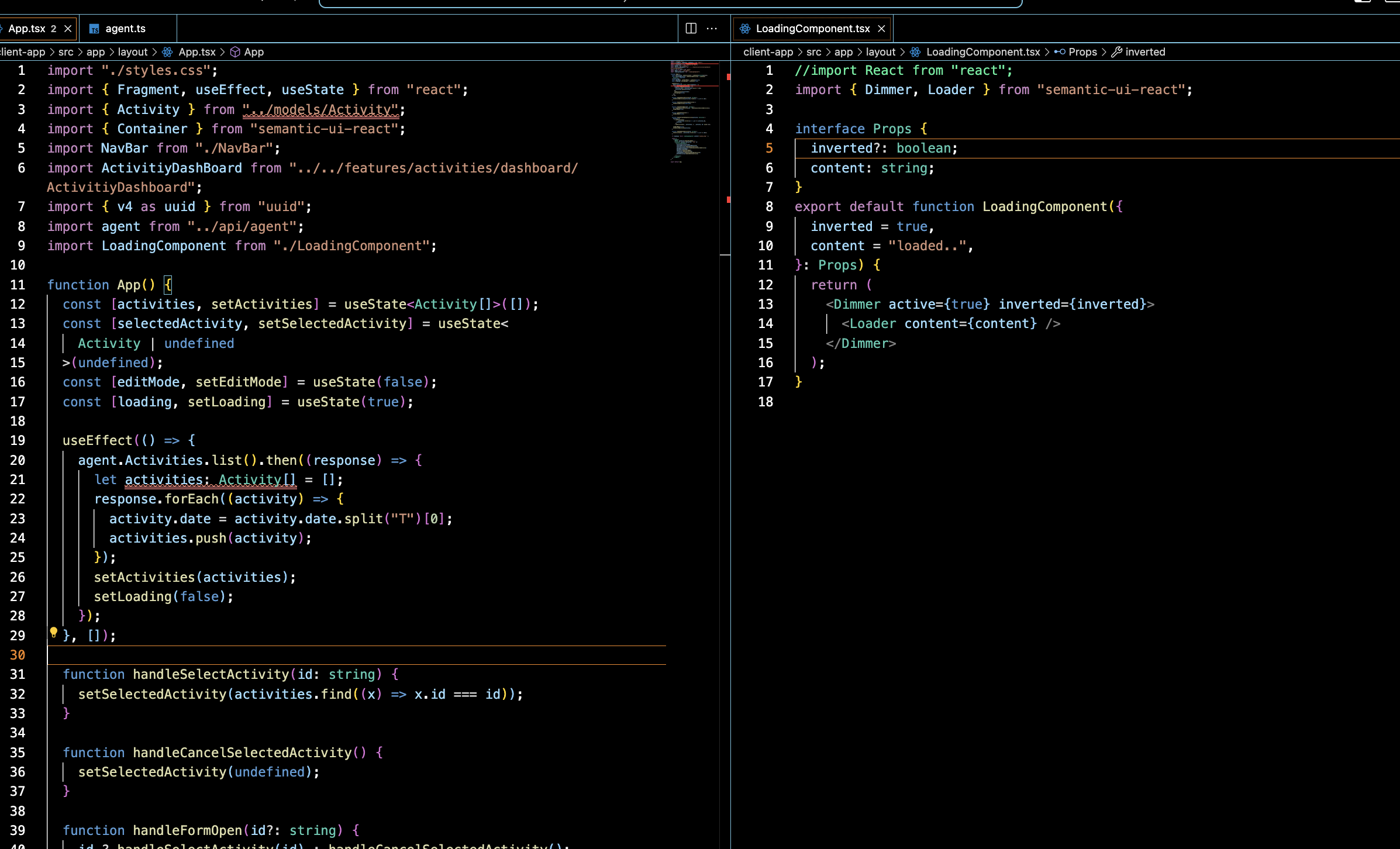1400x849 pixels.
Task: Close the App.tsx tab
Action: [x=68, y=28]
